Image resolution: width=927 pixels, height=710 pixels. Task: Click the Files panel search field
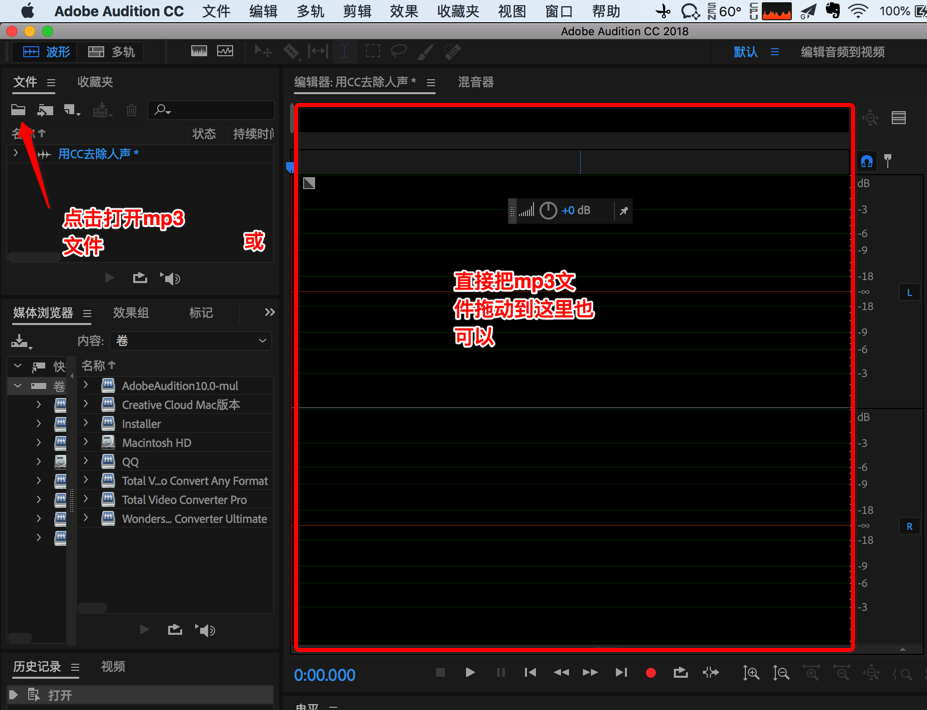point(211,110)
